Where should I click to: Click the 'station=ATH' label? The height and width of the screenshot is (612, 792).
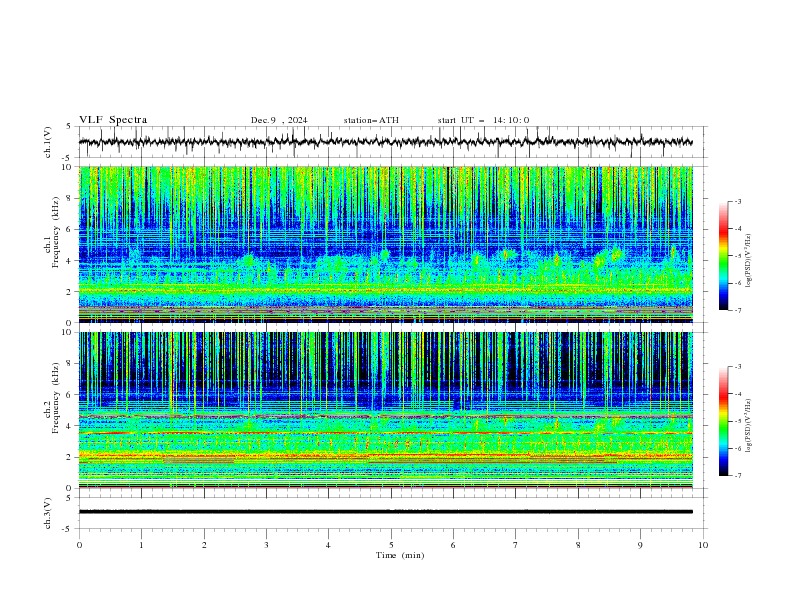click(371, 120)
